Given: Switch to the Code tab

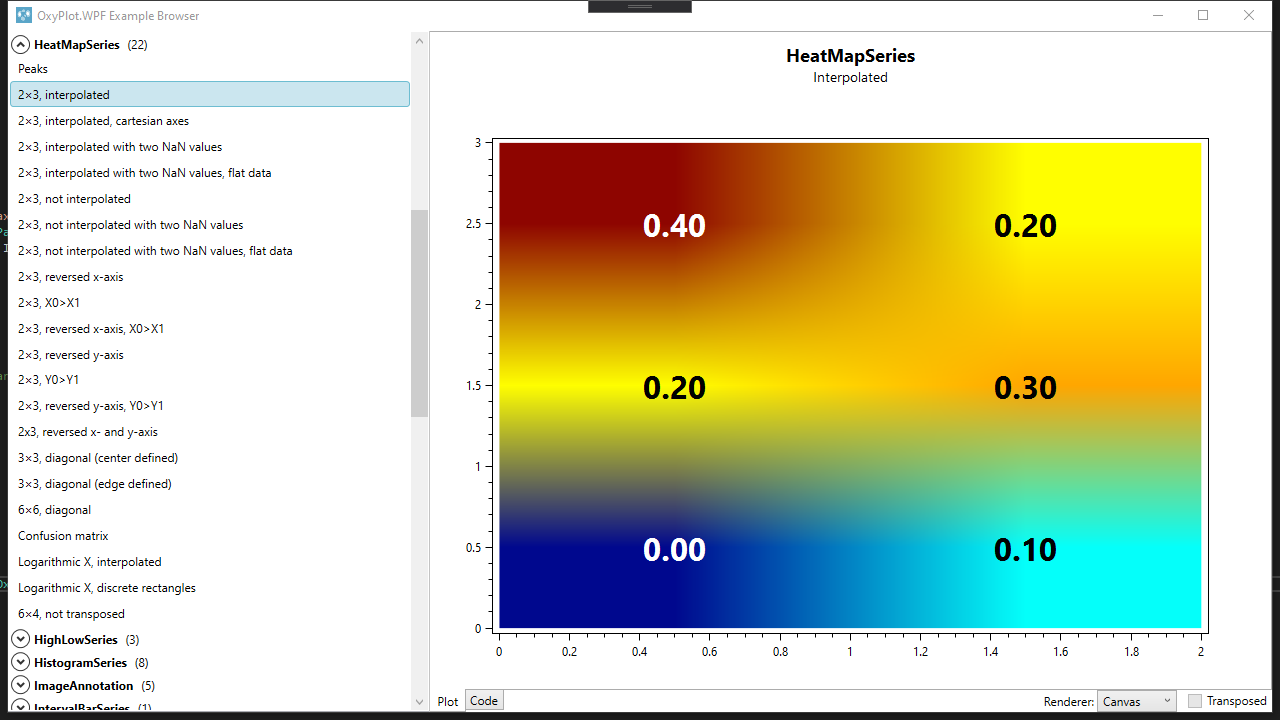Looking at the screenshot, I should tap(484, 700).
